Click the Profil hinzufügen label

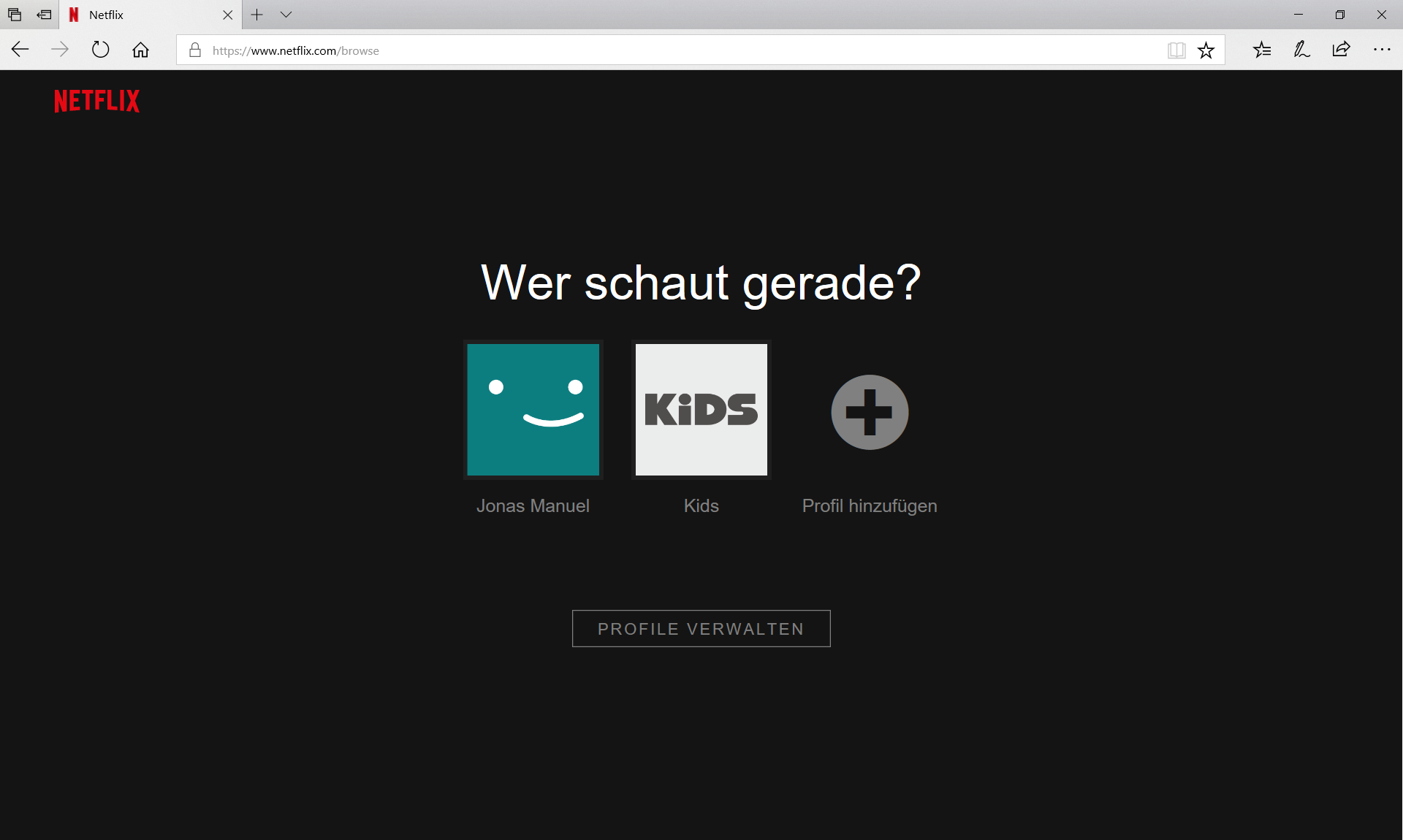870,506
